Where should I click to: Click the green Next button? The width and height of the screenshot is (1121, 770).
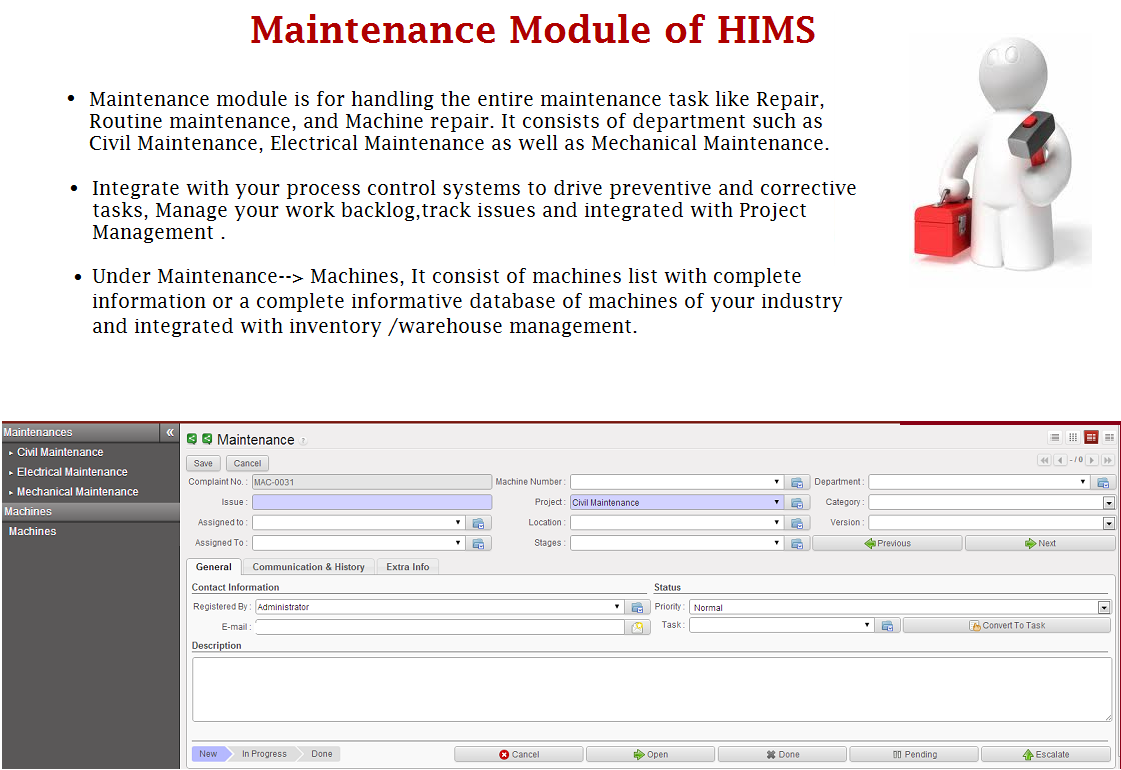click(1040, 543)
